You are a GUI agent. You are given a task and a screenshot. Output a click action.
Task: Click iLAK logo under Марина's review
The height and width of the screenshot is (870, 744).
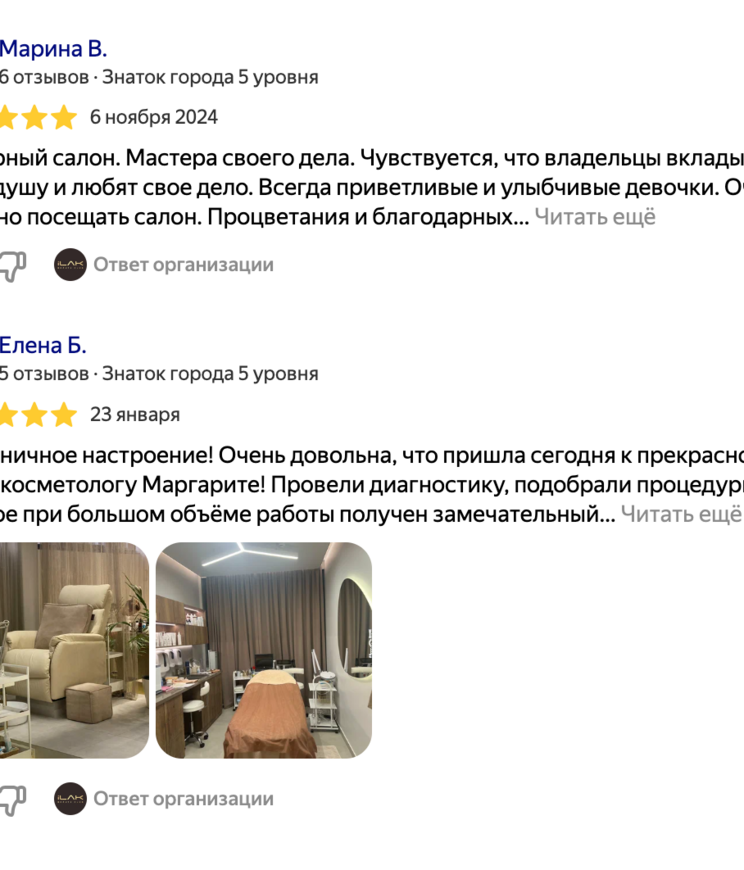(x=70, y=265)
